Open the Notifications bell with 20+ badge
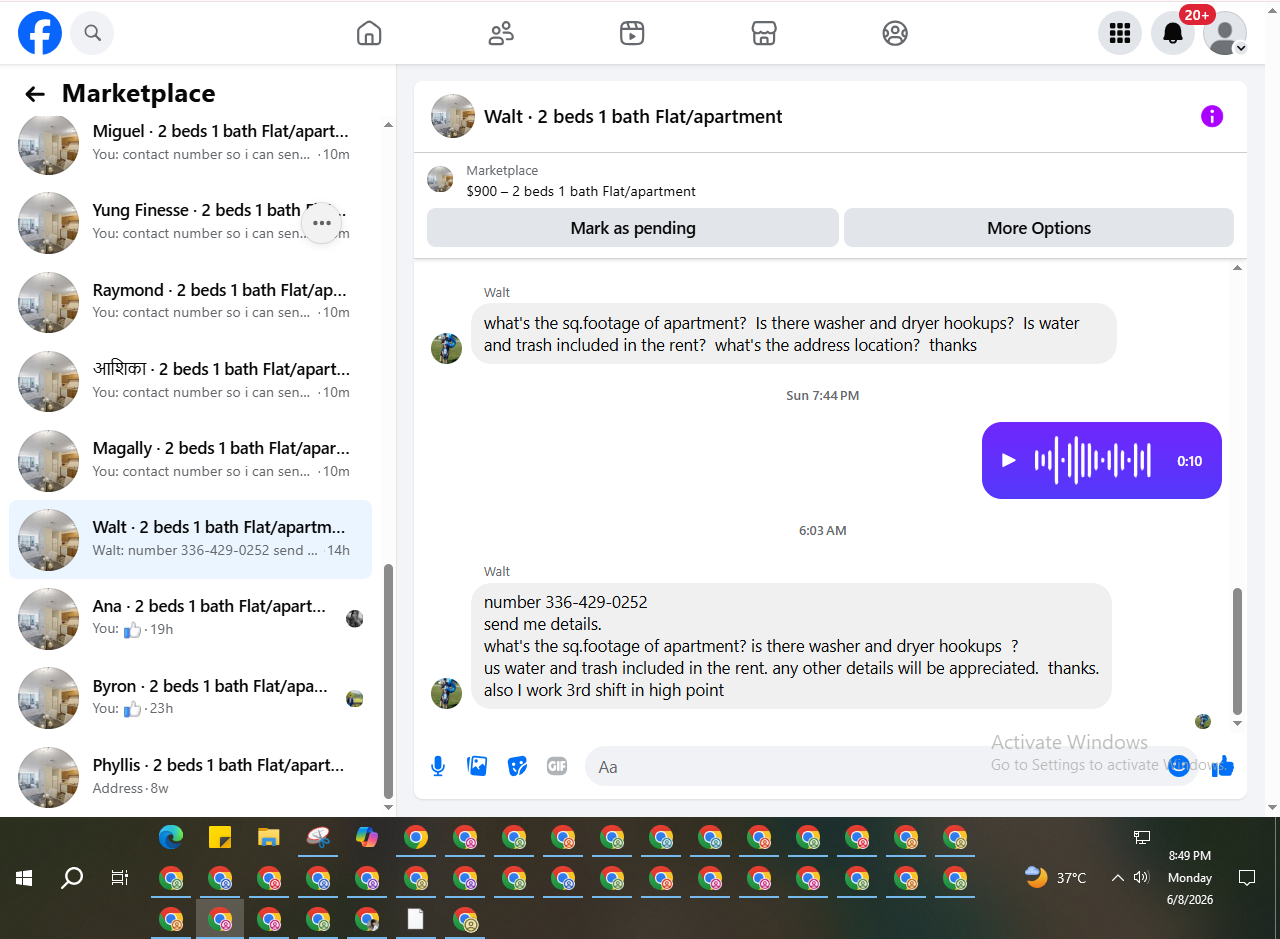 pyautogui.click(x=1173, y=34)
